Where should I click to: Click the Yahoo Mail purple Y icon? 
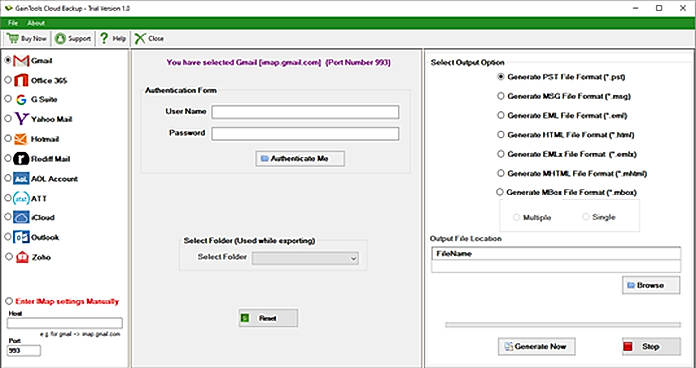(21, 119)
